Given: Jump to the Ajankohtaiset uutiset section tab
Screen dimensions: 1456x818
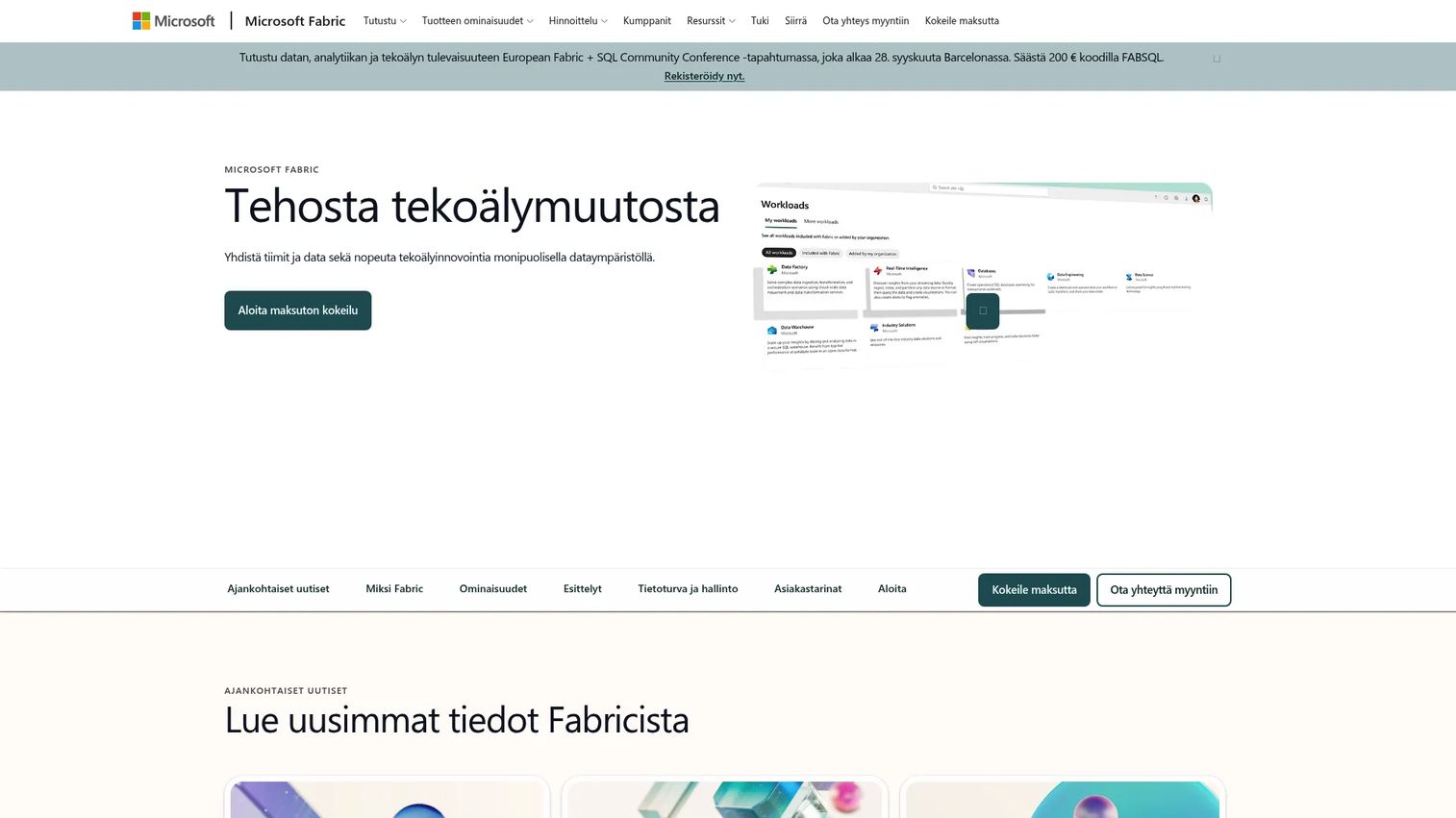Looking at the screenshot, I should point(278,589).
